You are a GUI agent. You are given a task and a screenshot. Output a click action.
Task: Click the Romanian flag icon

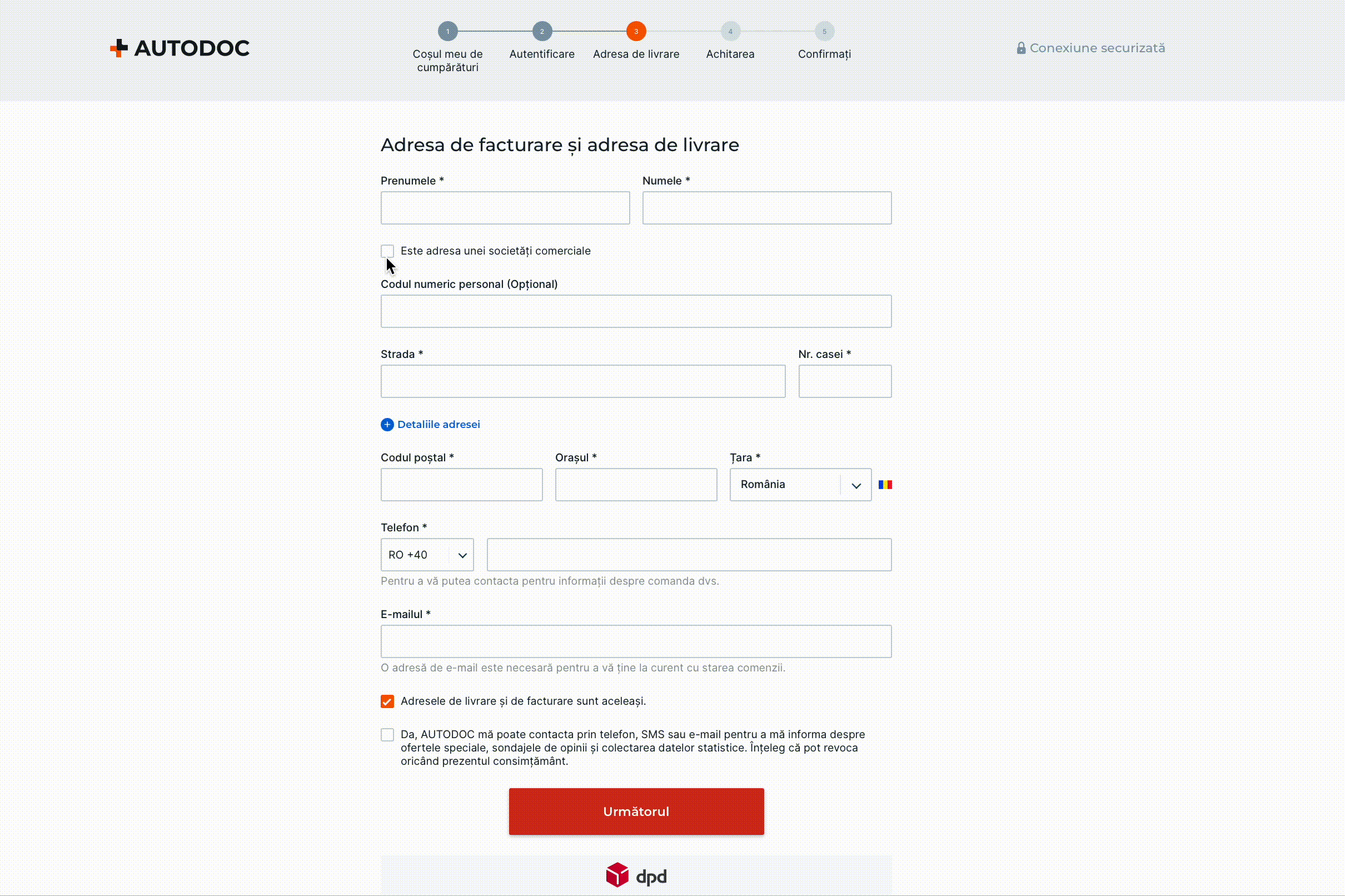[x=885, y=485]
